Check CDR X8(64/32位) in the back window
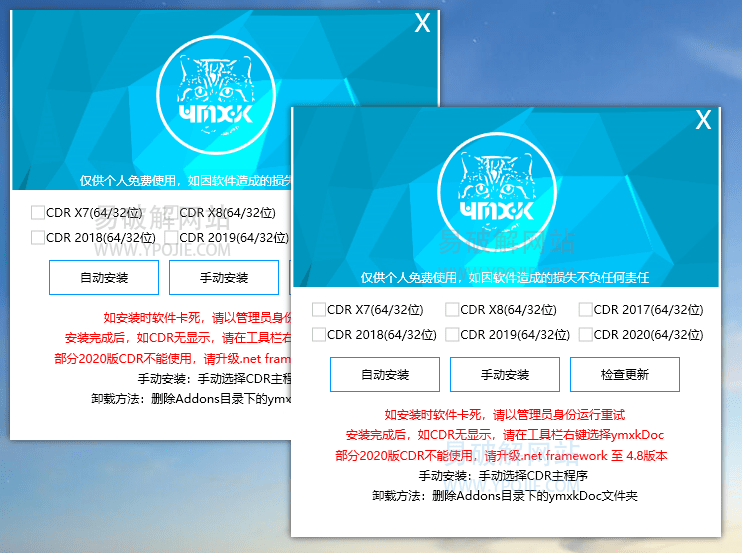The width and height of the screenshot is (742, 553). click(x=171, y=212)
